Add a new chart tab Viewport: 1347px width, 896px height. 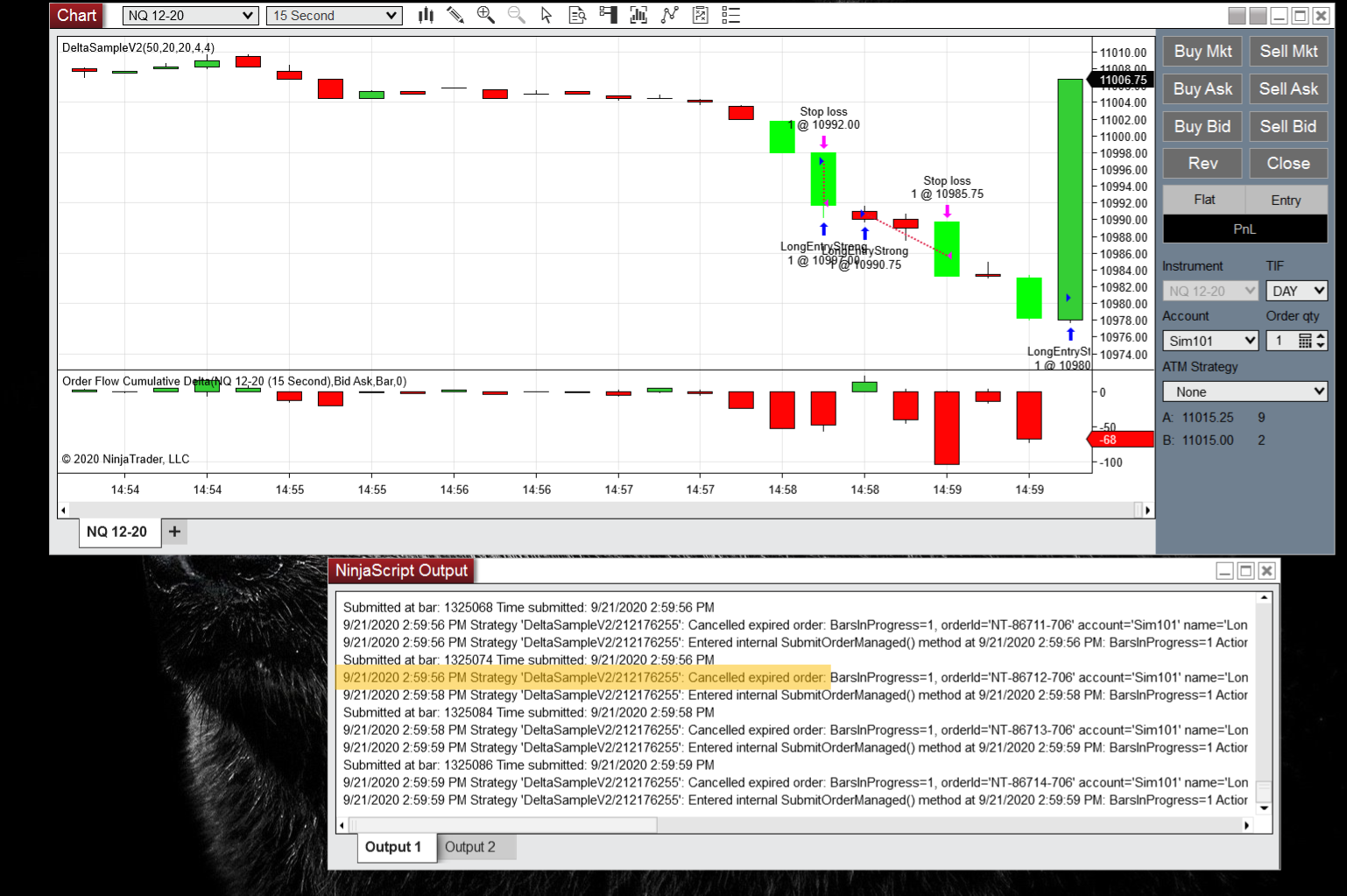coord(174,532)
